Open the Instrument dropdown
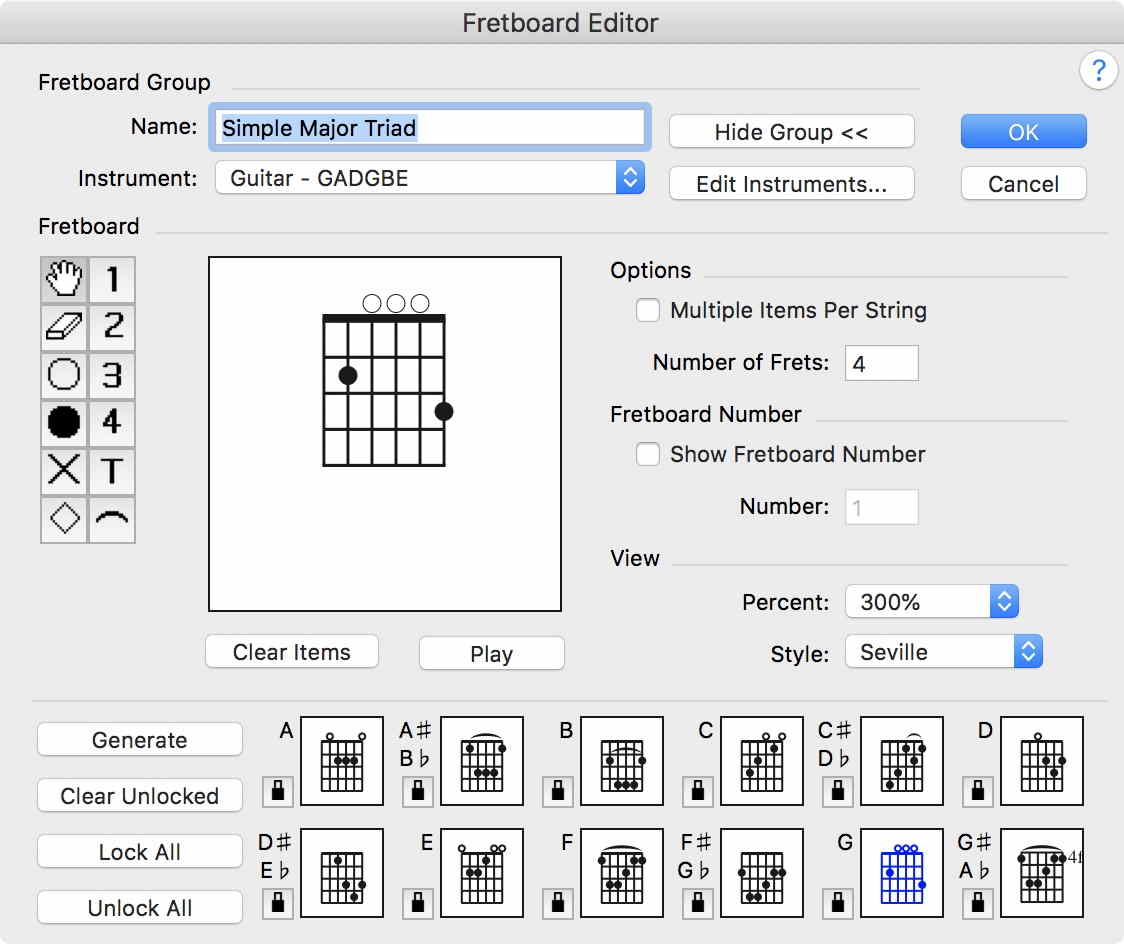This screenshot has width=1124, height=944. [429, 179]
